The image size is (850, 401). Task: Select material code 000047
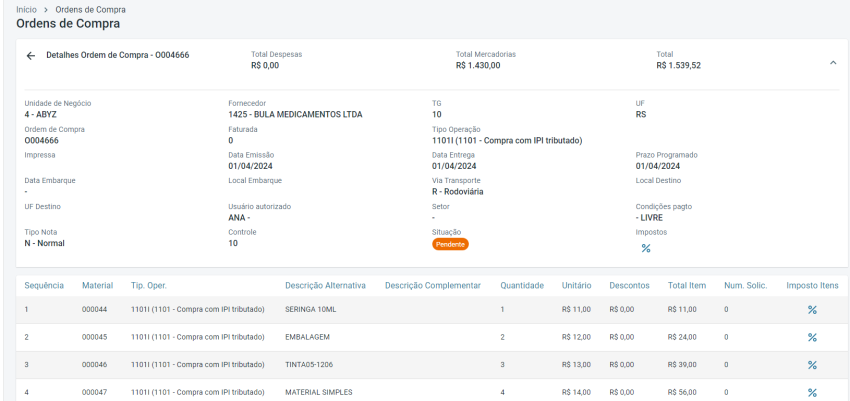click(x=94, y=392)
